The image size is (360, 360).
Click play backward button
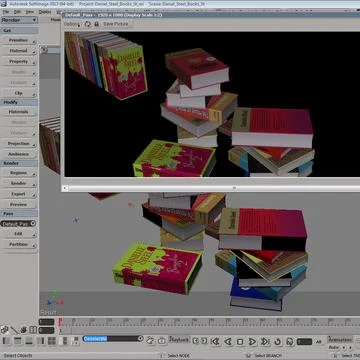228,341
